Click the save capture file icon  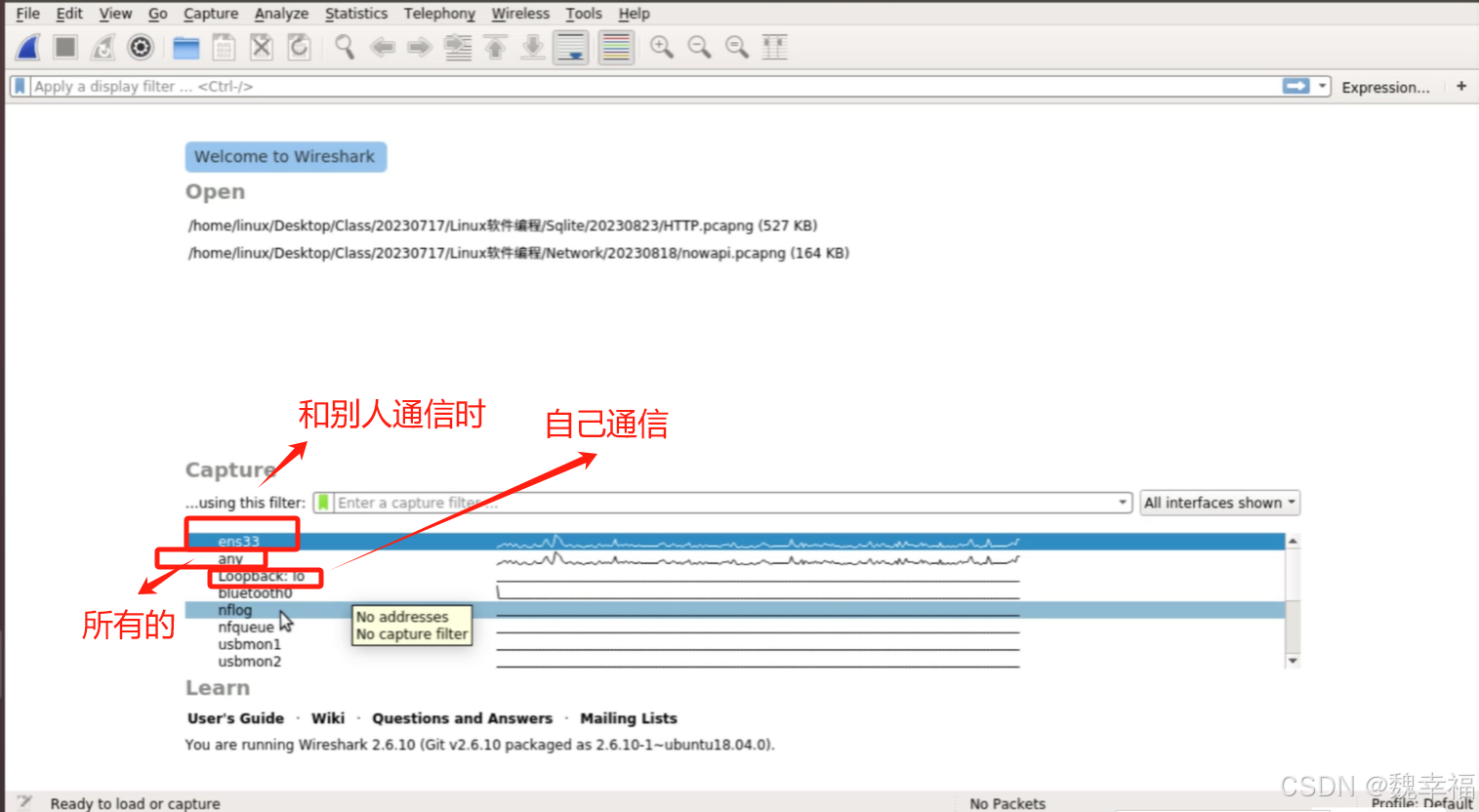coord(224,47)
